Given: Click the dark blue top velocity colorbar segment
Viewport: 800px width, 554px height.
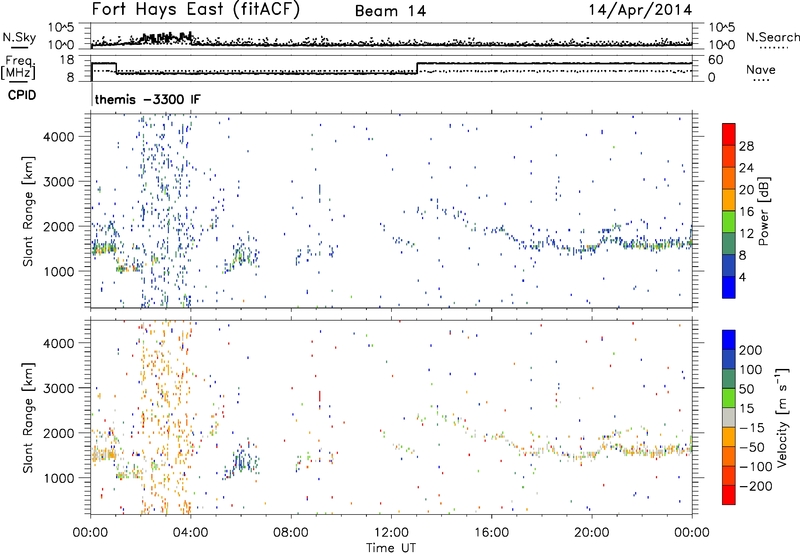Looking at the screenshot, I should coord(729,340).
